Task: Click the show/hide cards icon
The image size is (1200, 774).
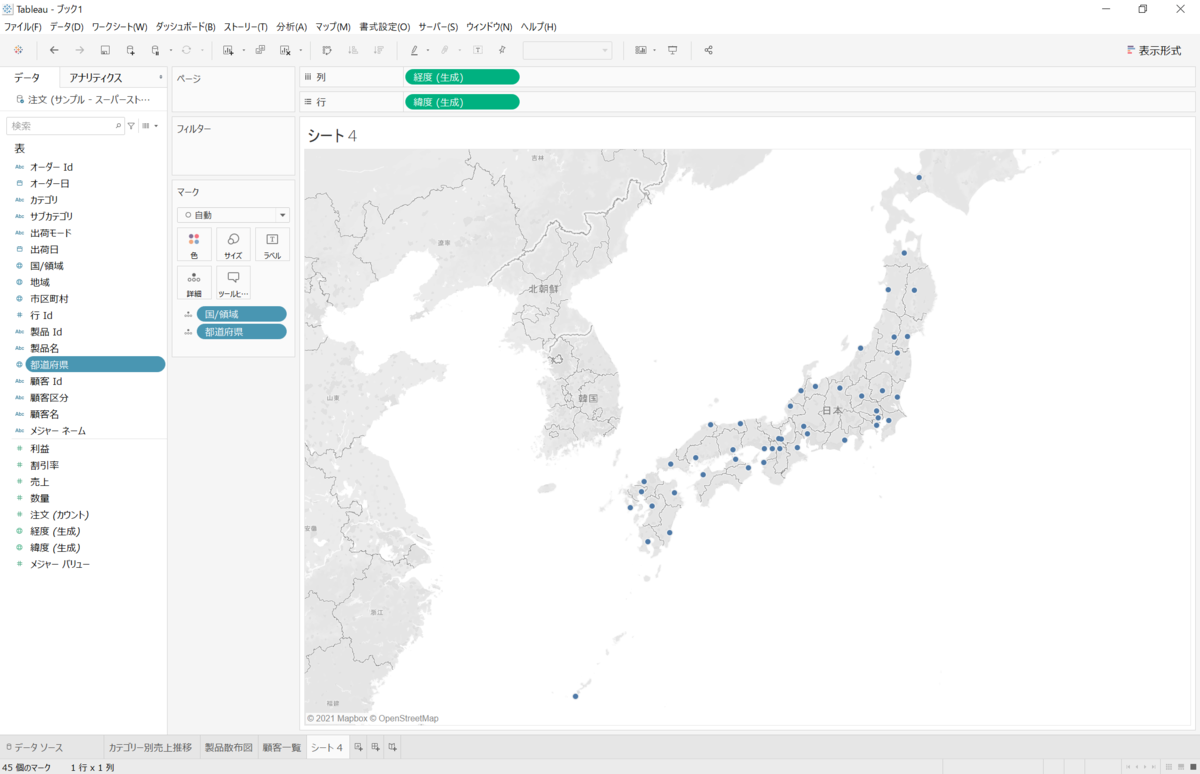Action: (641, 50)
